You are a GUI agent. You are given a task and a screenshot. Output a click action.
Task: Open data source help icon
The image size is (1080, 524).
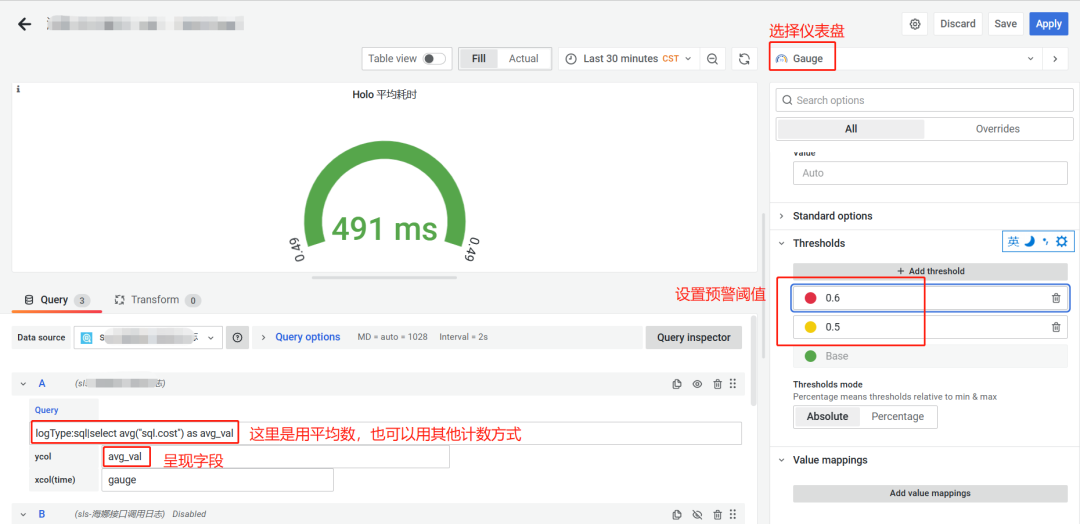coord(238,337)
